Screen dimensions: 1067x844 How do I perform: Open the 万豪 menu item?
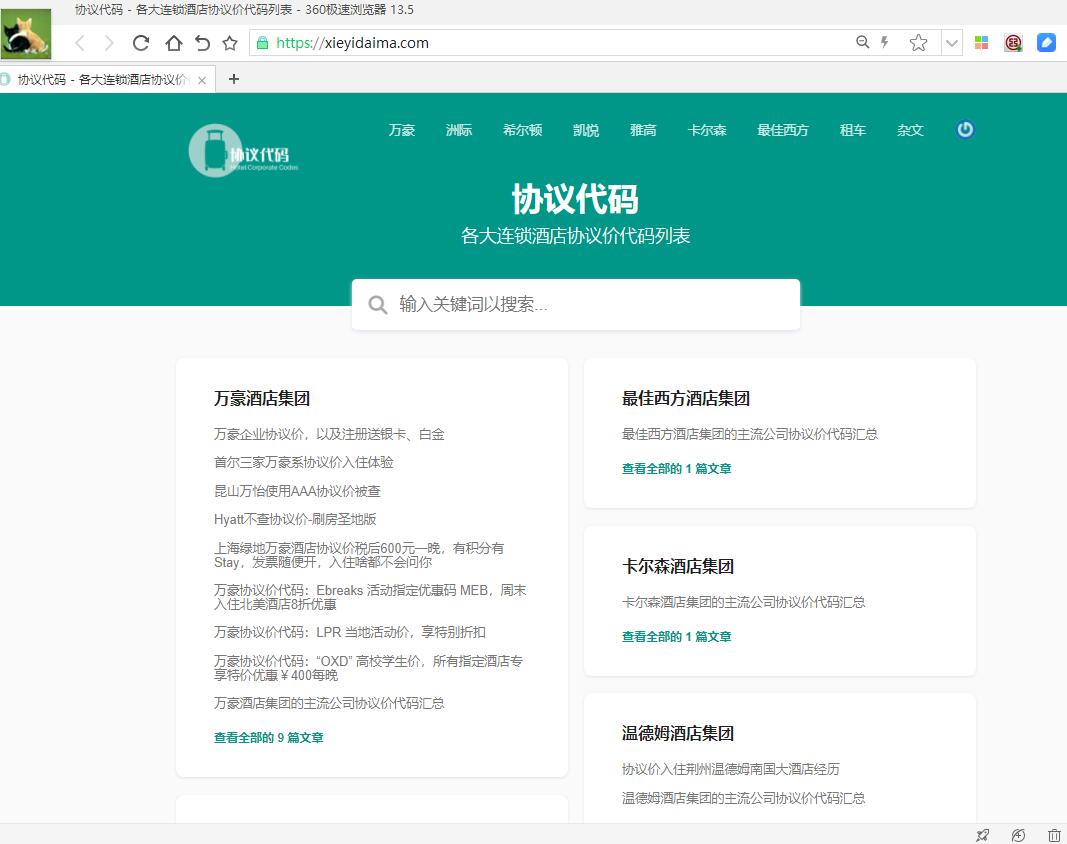(x=401, y=130)
